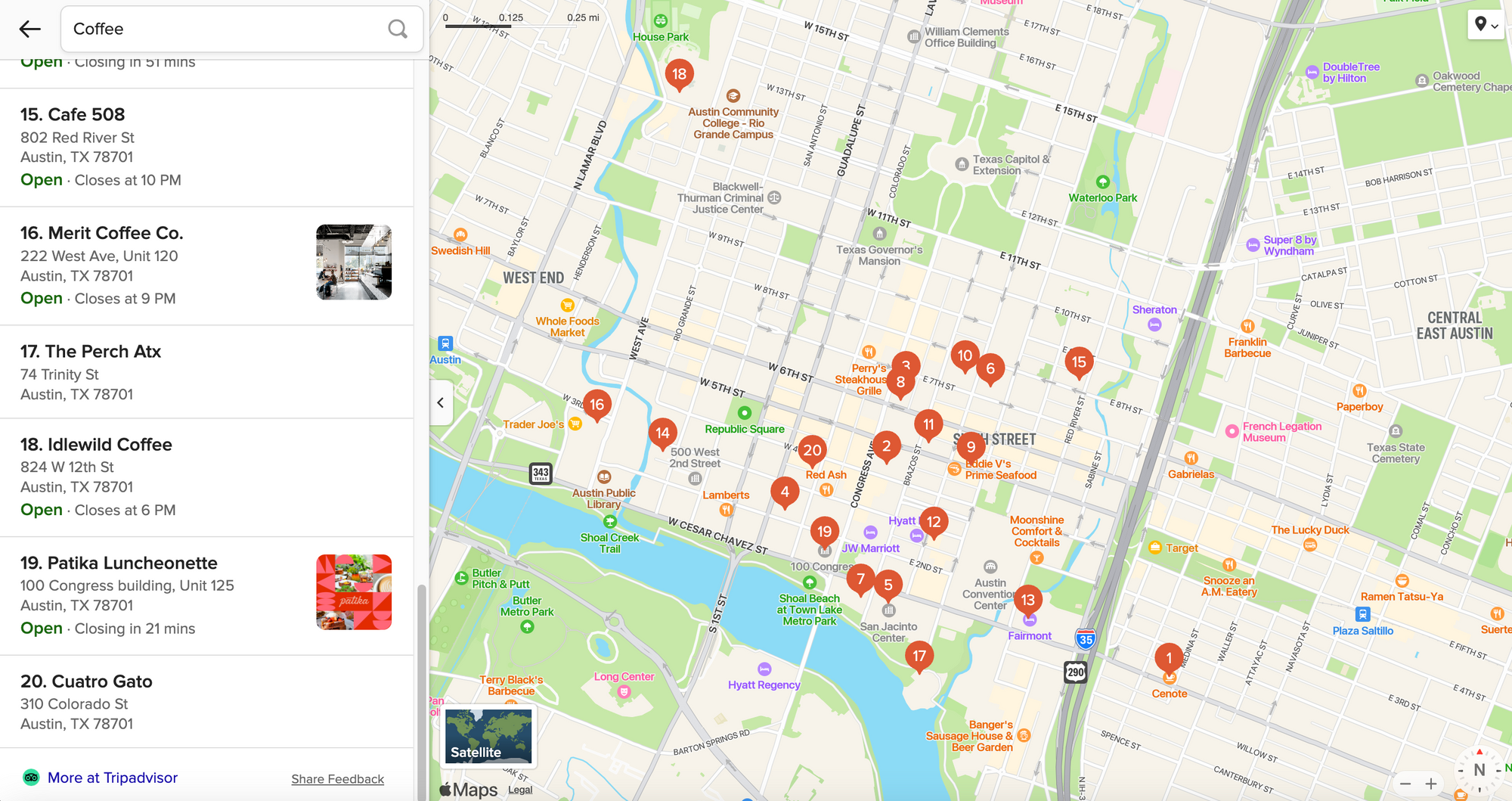
Task: Switch map to Satellite view
Action: (488, 736)
